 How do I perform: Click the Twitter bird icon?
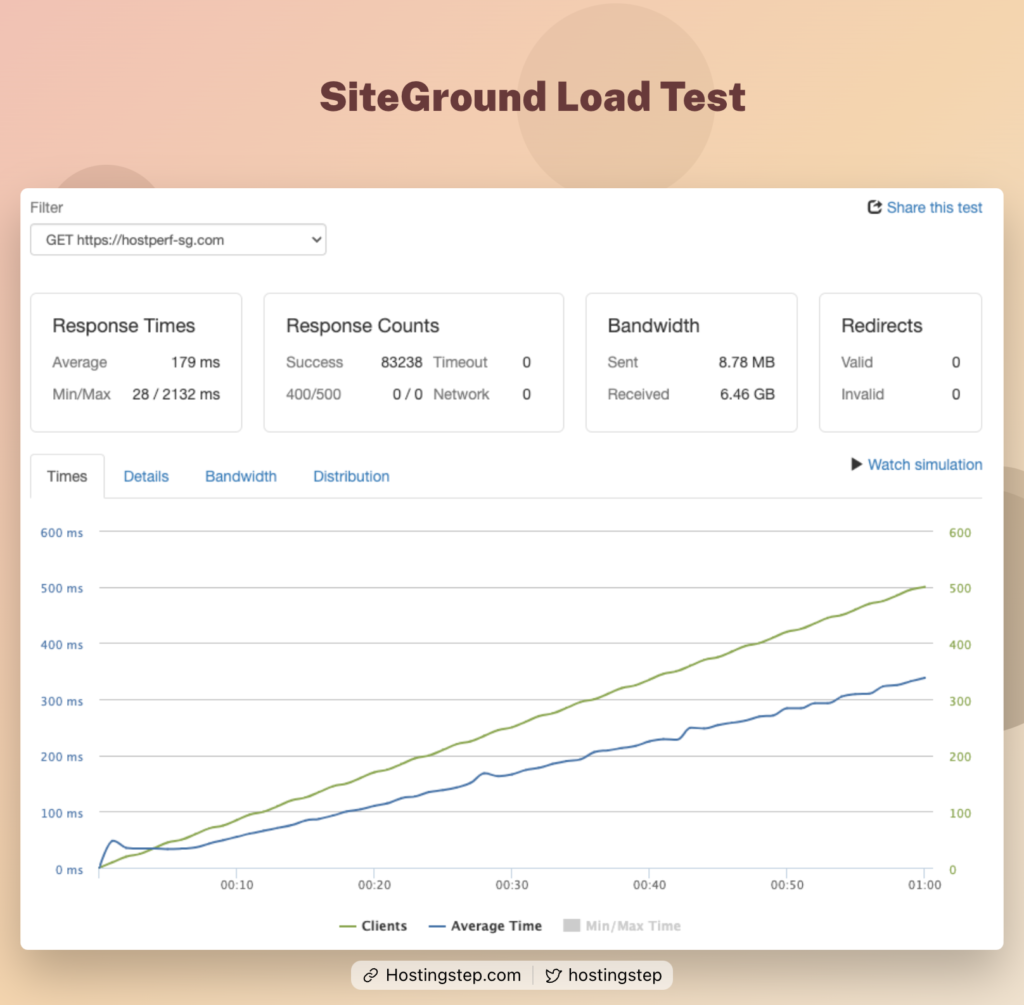tap(553, 976)
